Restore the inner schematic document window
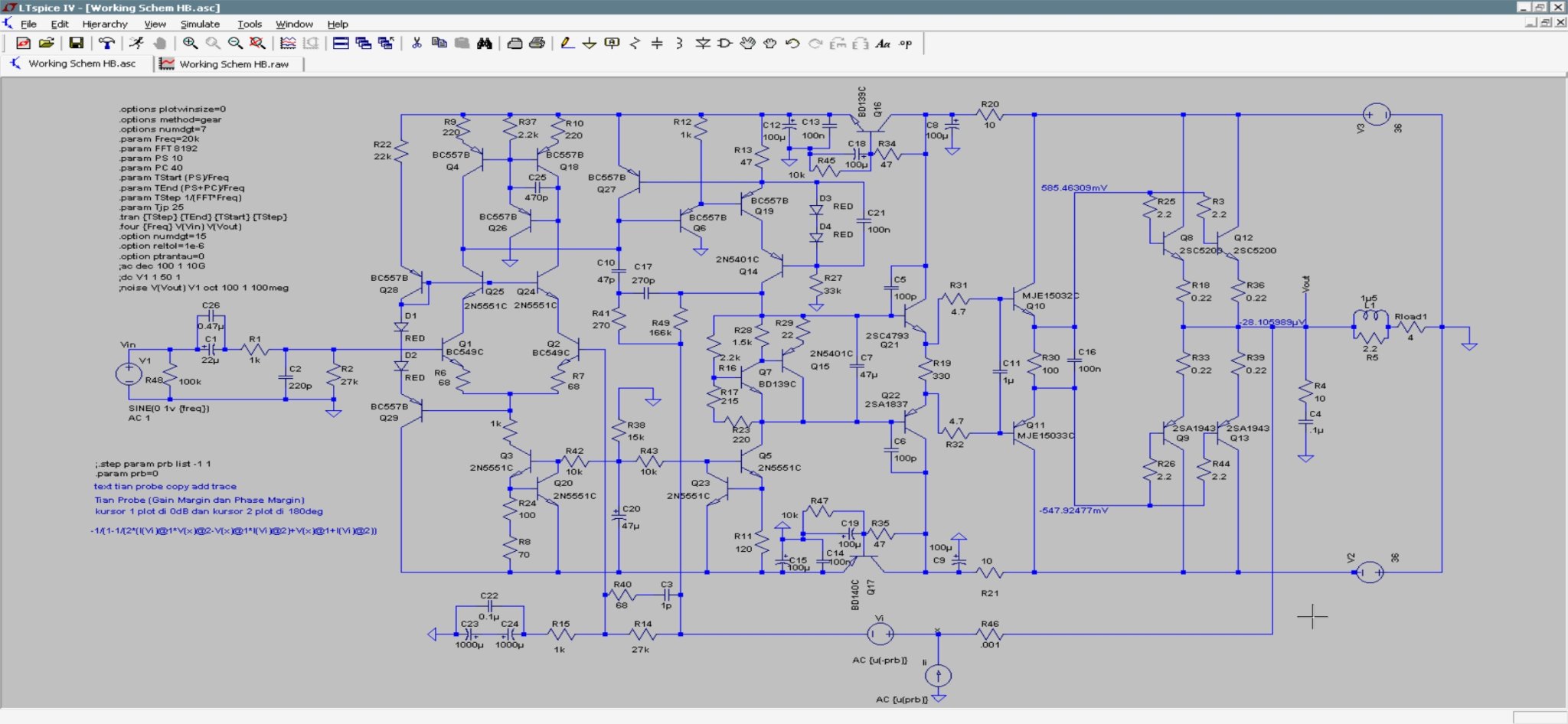The width and height of the screenshot is (1568, 724). (1546, 23)
